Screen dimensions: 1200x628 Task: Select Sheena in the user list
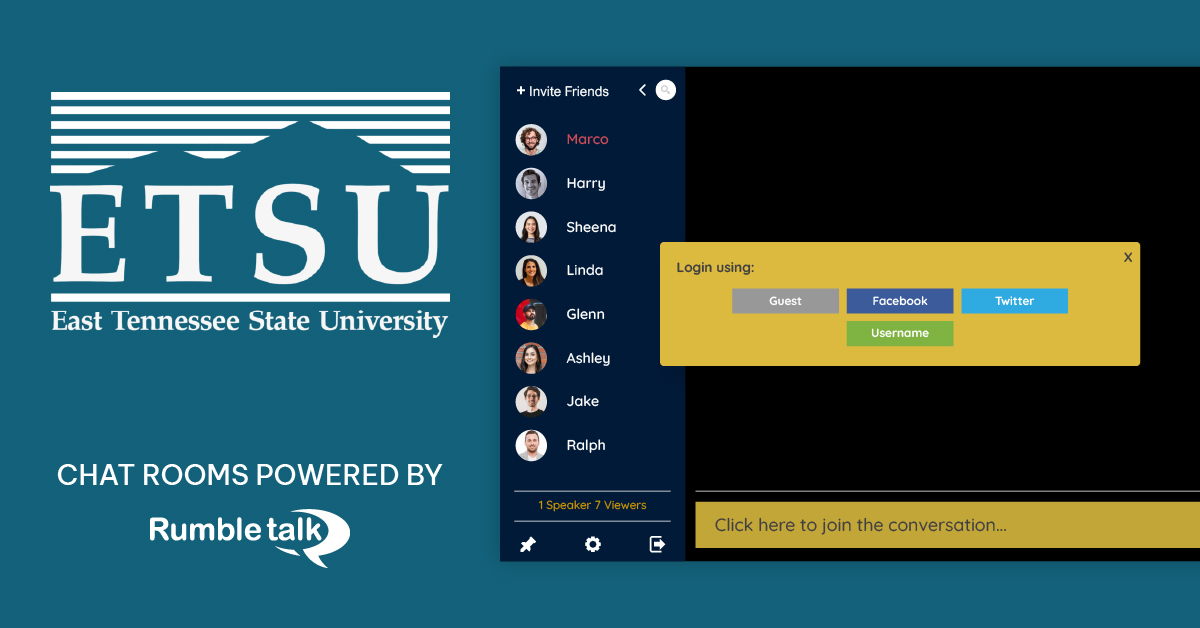point(590,227)
